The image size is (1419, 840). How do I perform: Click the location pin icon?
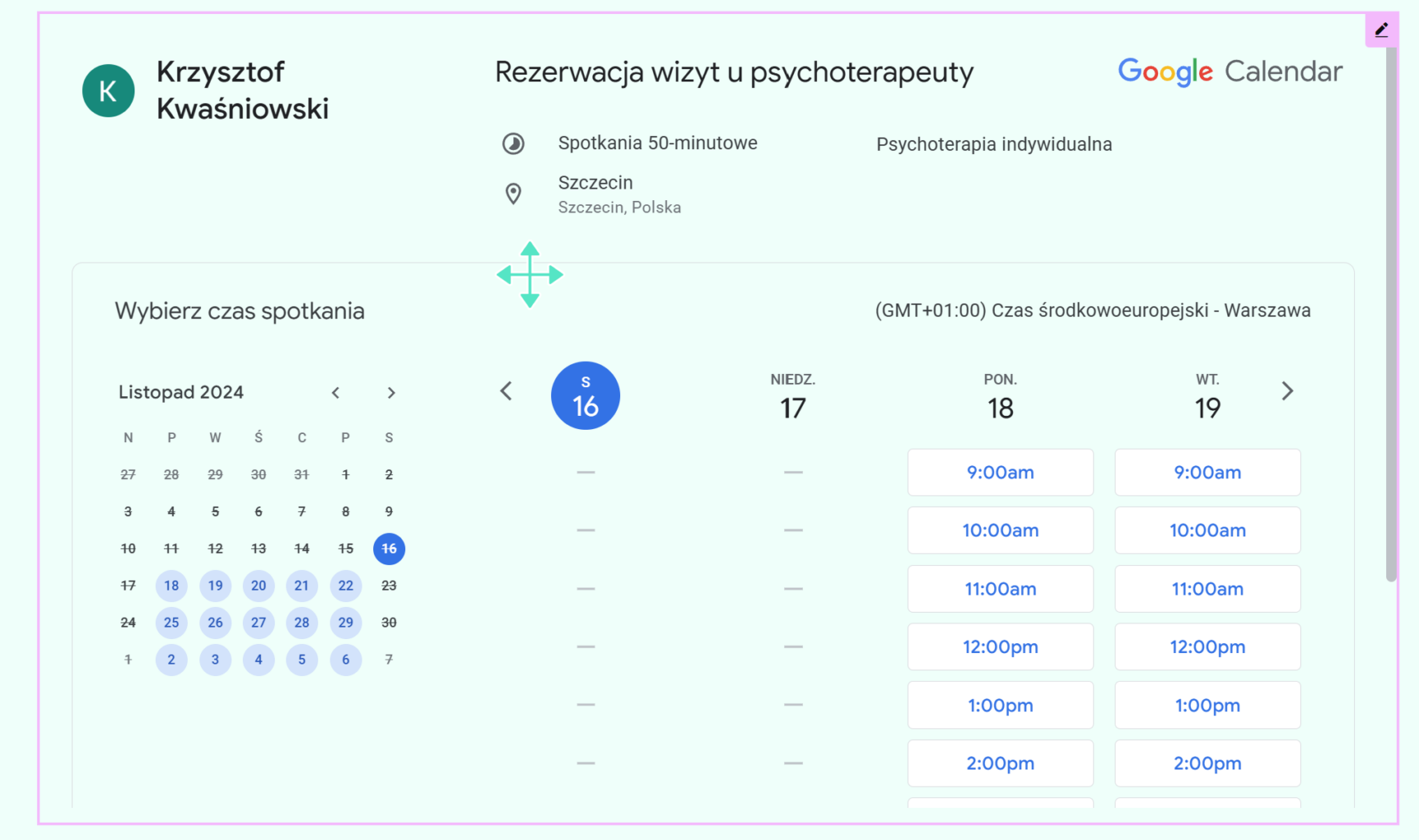(x=513, y=194)
